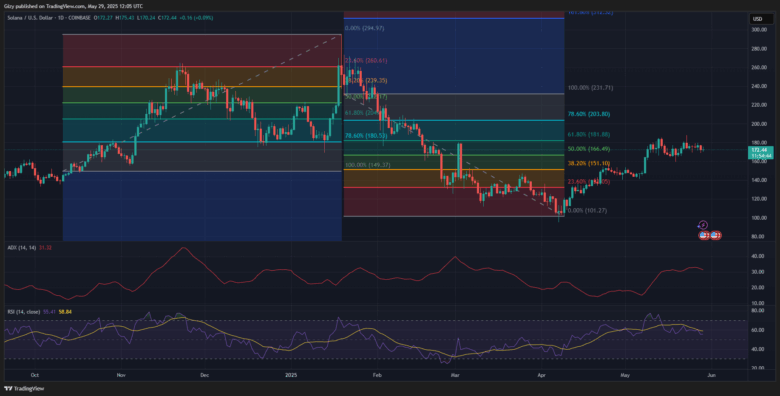Click the Feb label on time axis
The height and width of the screenshot is (396, 780).
click(x=377, y=376)
